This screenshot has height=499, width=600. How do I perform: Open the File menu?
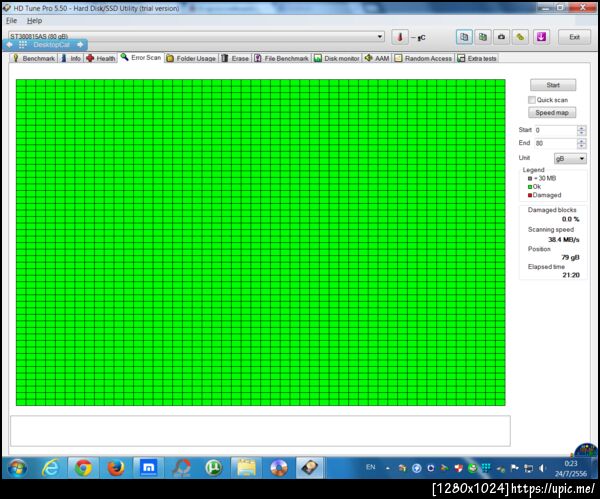pos(11,21)
